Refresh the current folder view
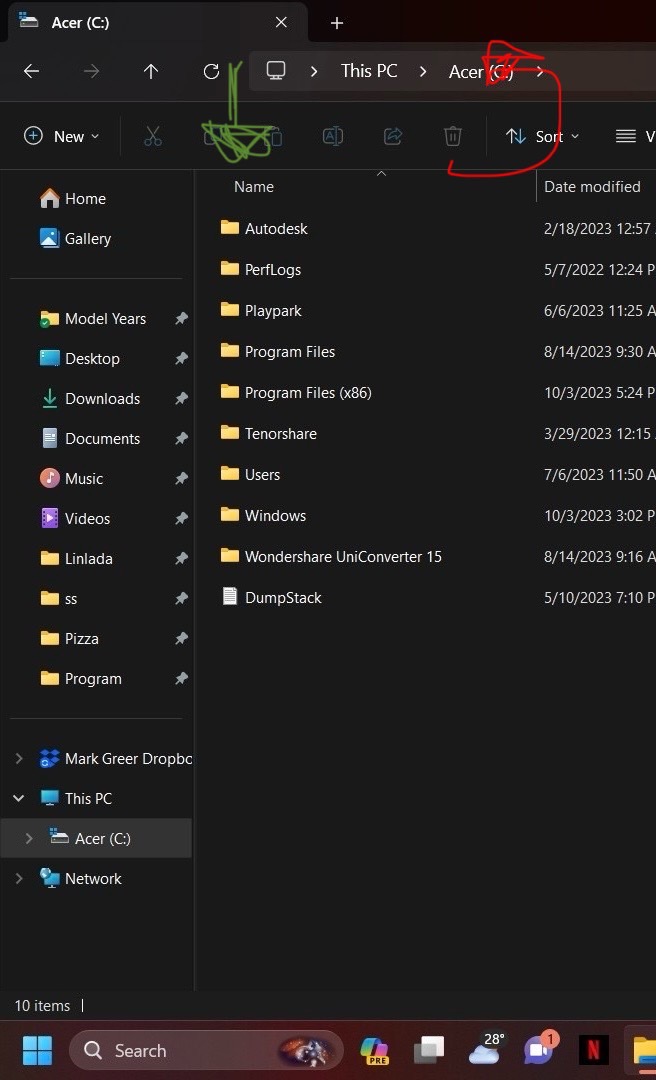The width and height of the screenshot is (656, 1080). pos(212,71)
